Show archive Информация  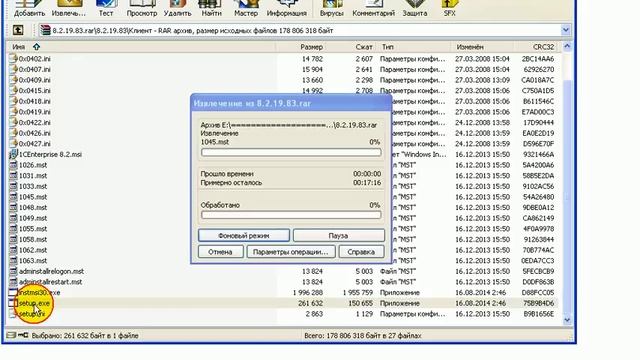(x=287, y=8)
